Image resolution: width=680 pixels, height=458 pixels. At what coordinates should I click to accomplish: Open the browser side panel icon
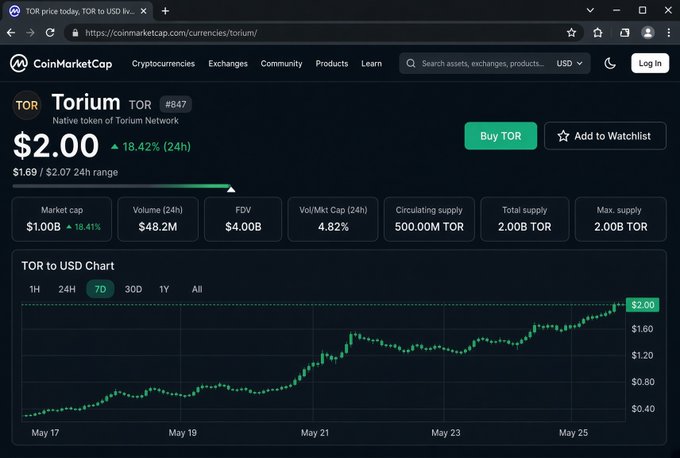coord(624,33)
